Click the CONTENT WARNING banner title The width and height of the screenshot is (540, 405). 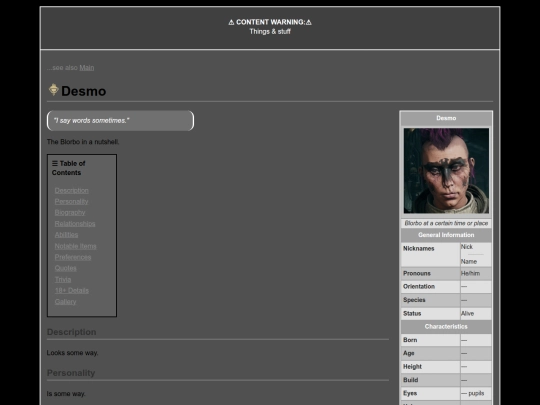[x=270, y=22]
